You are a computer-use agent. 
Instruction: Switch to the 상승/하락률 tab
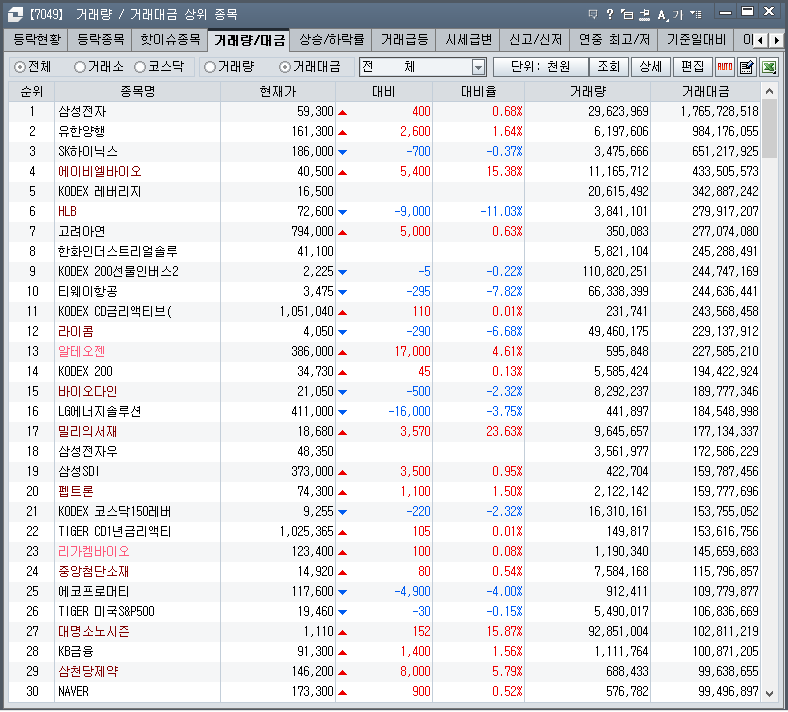pyautogui.click(x=332, y=40)
